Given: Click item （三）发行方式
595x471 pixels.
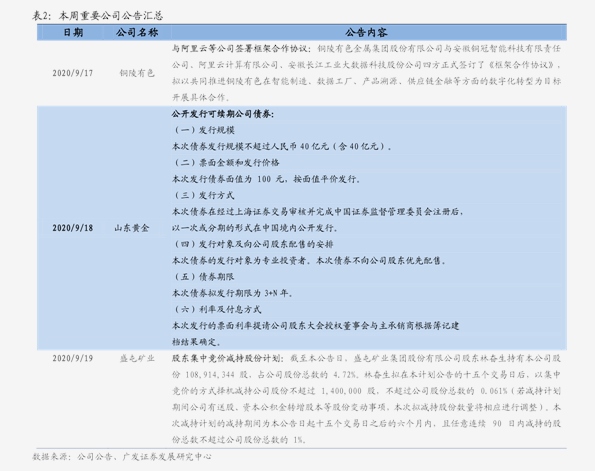Looking at the screenshot, I should click(x=204, y=195).
